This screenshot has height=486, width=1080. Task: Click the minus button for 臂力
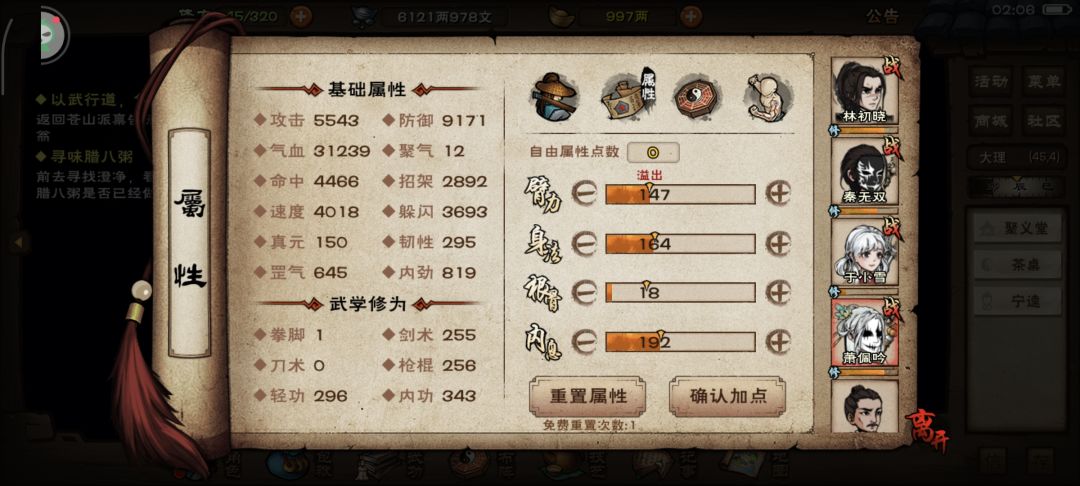[x=583, y=194]
